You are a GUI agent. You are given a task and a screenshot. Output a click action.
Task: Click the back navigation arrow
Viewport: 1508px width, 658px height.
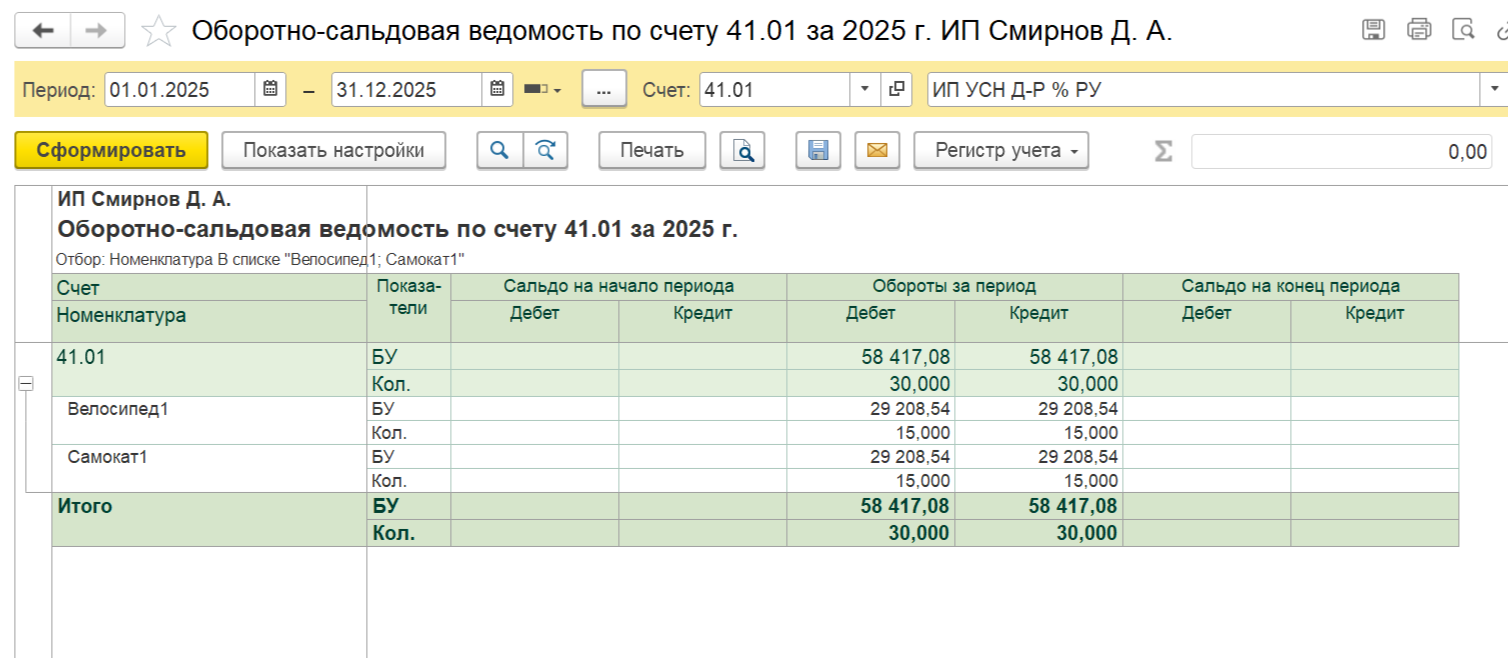(43, 31)
